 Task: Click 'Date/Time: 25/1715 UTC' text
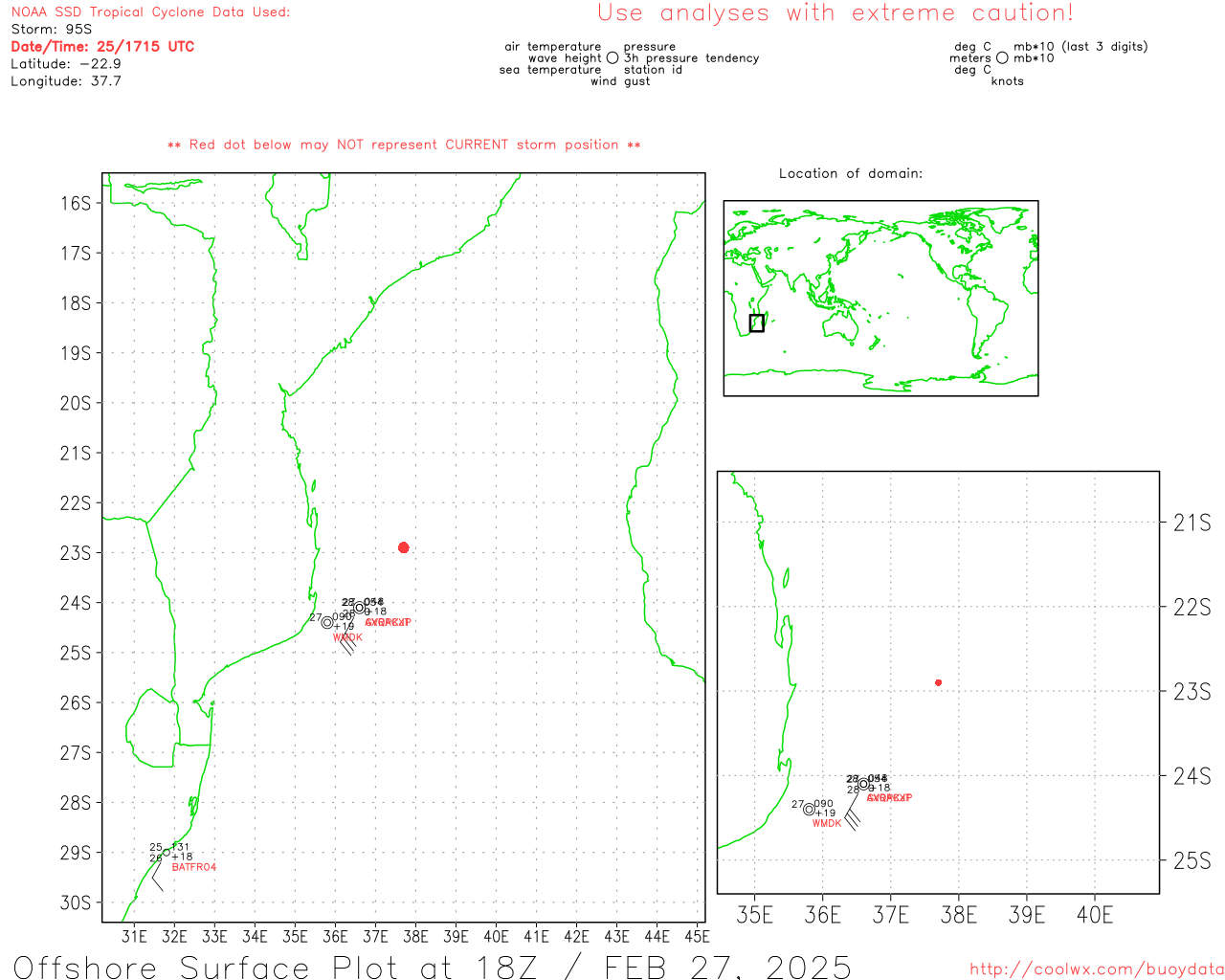(102, 47)
